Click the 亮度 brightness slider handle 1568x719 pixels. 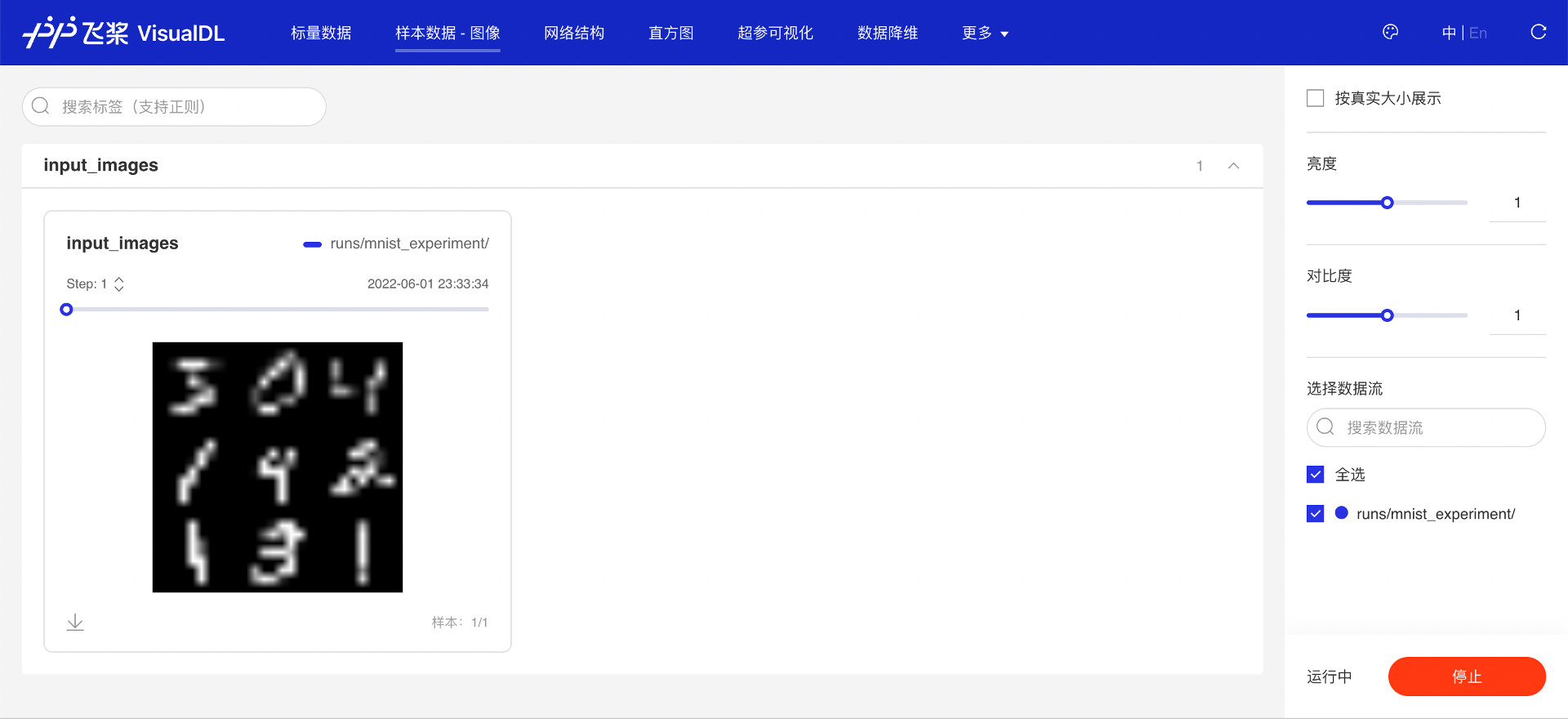pos(1387,203)
